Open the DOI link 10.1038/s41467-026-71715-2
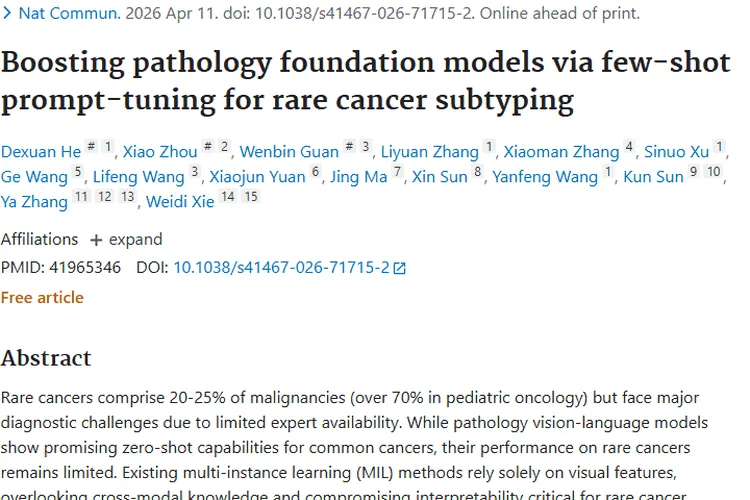 coord(281,268)
